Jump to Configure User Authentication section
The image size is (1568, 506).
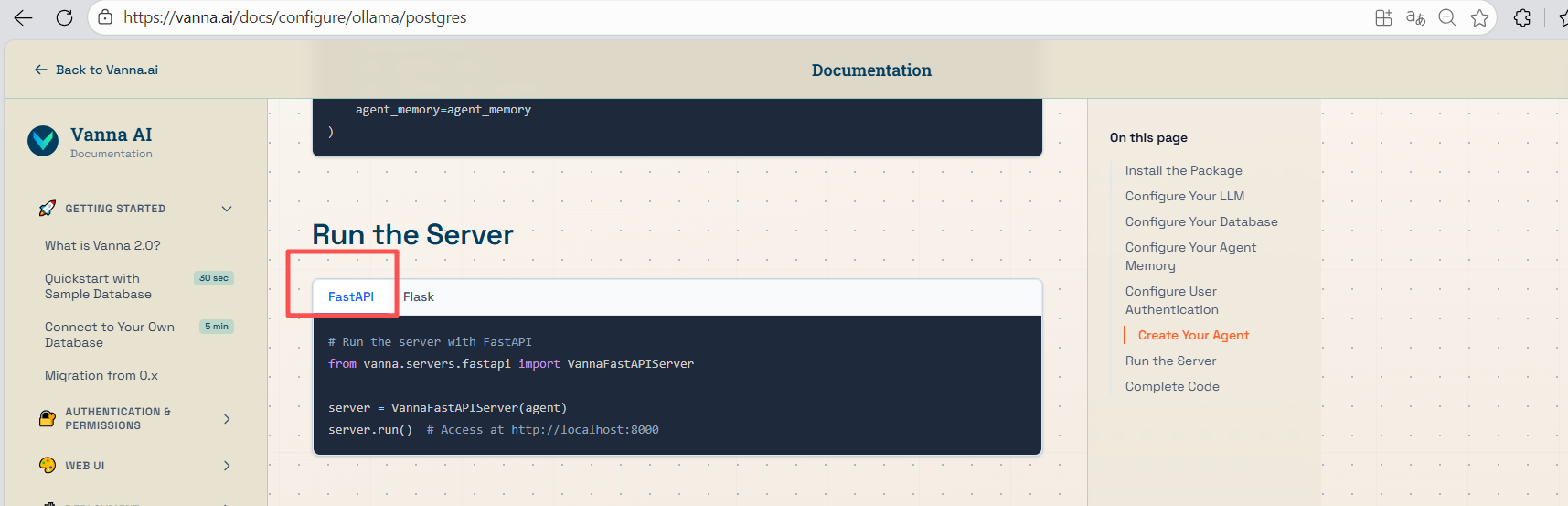tap(1172, 300)
